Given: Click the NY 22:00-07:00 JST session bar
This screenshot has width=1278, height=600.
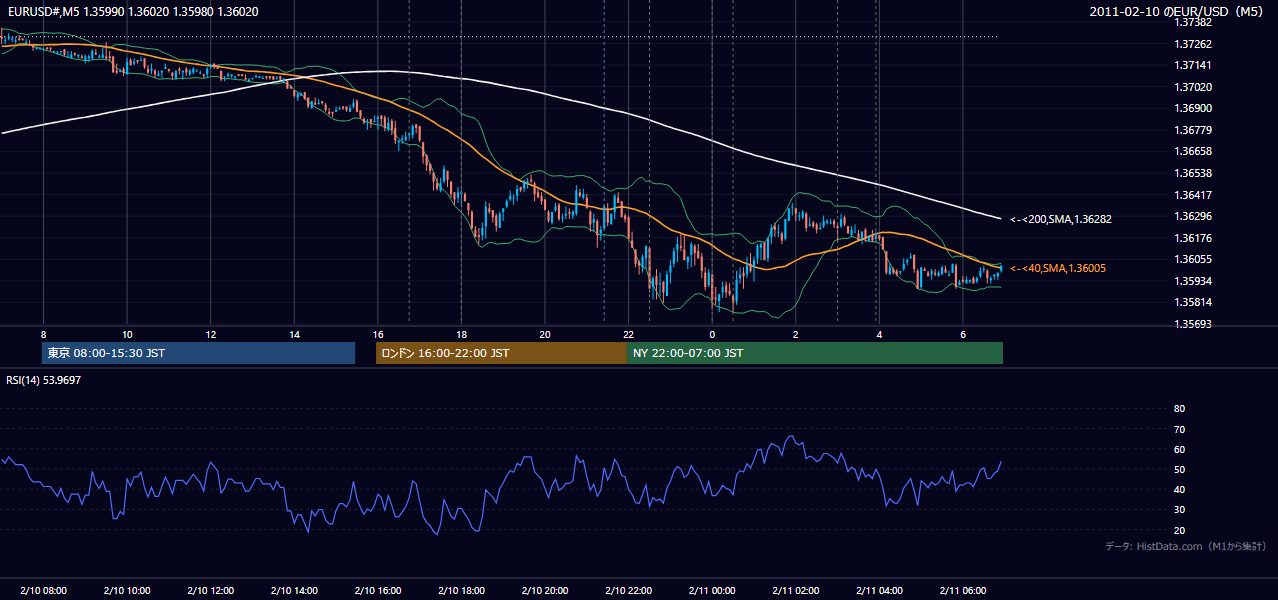Looking at the screenshot, I should 815,353.
